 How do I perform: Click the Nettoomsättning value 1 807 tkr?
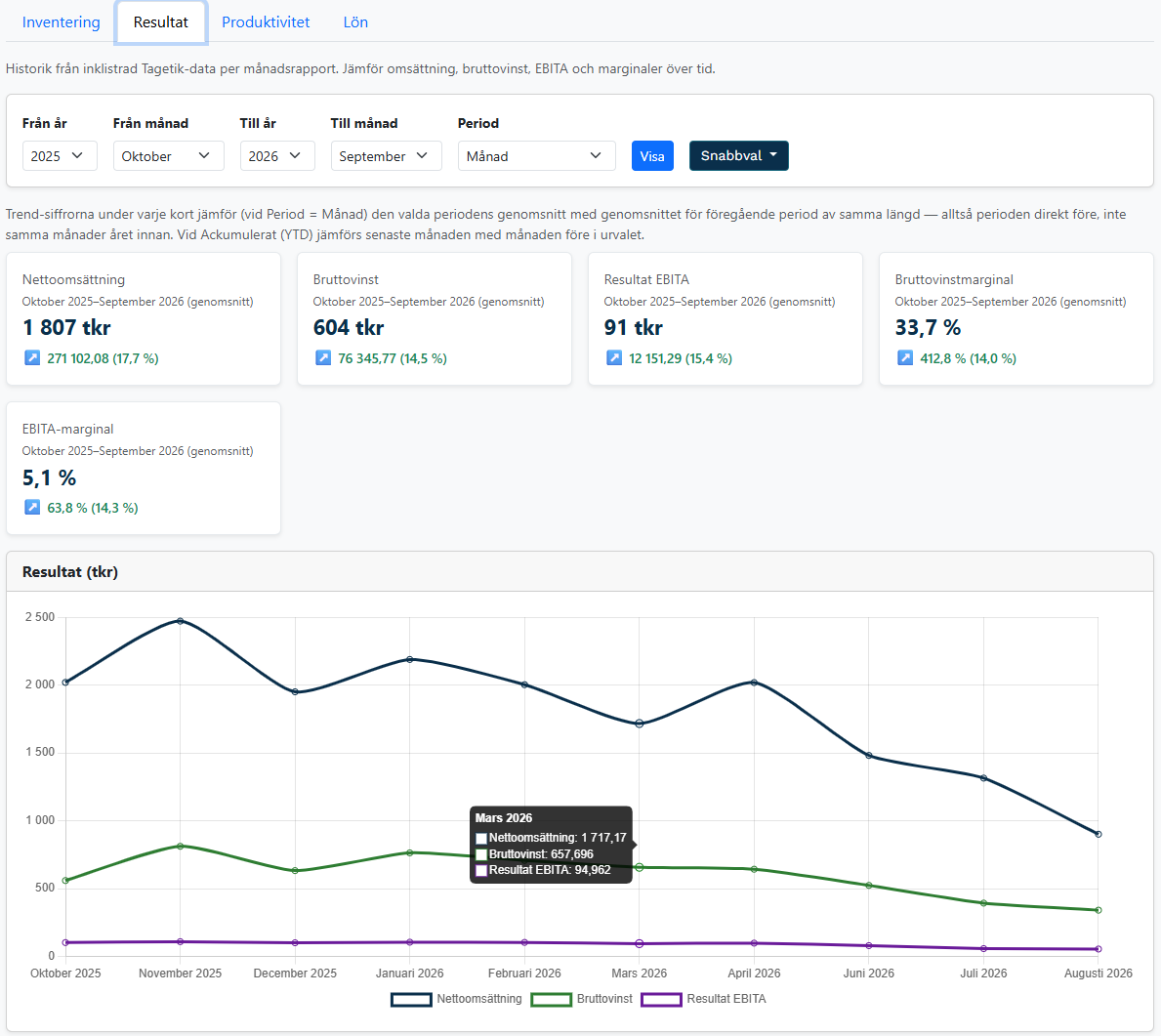[x=66, y=327]
